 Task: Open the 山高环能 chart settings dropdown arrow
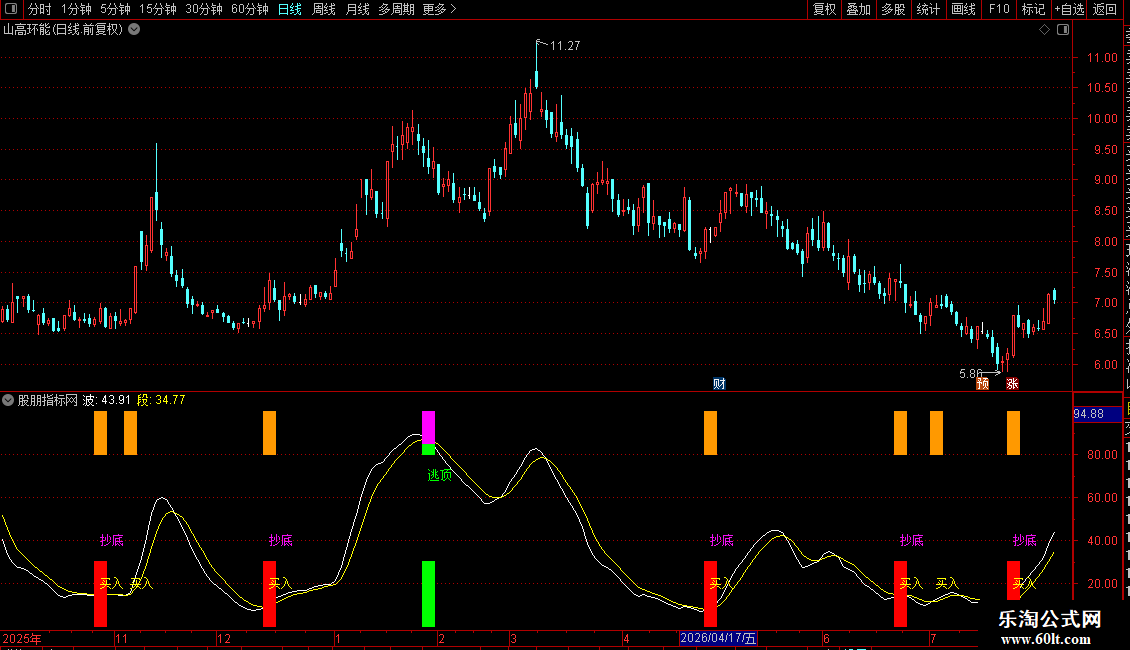click(134, 30)
